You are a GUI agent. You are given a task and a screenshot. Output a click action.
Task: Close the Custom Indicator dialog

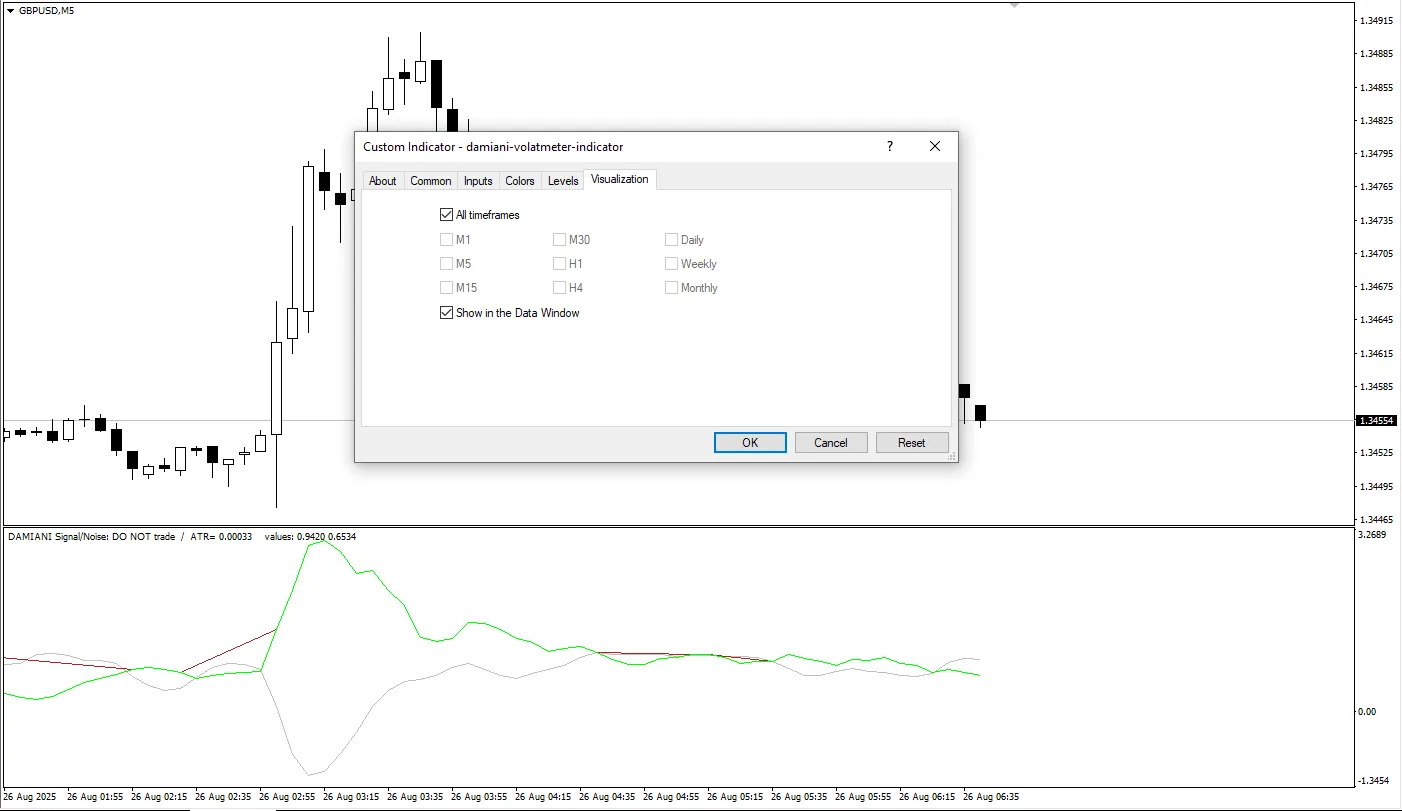coord(935,146)
